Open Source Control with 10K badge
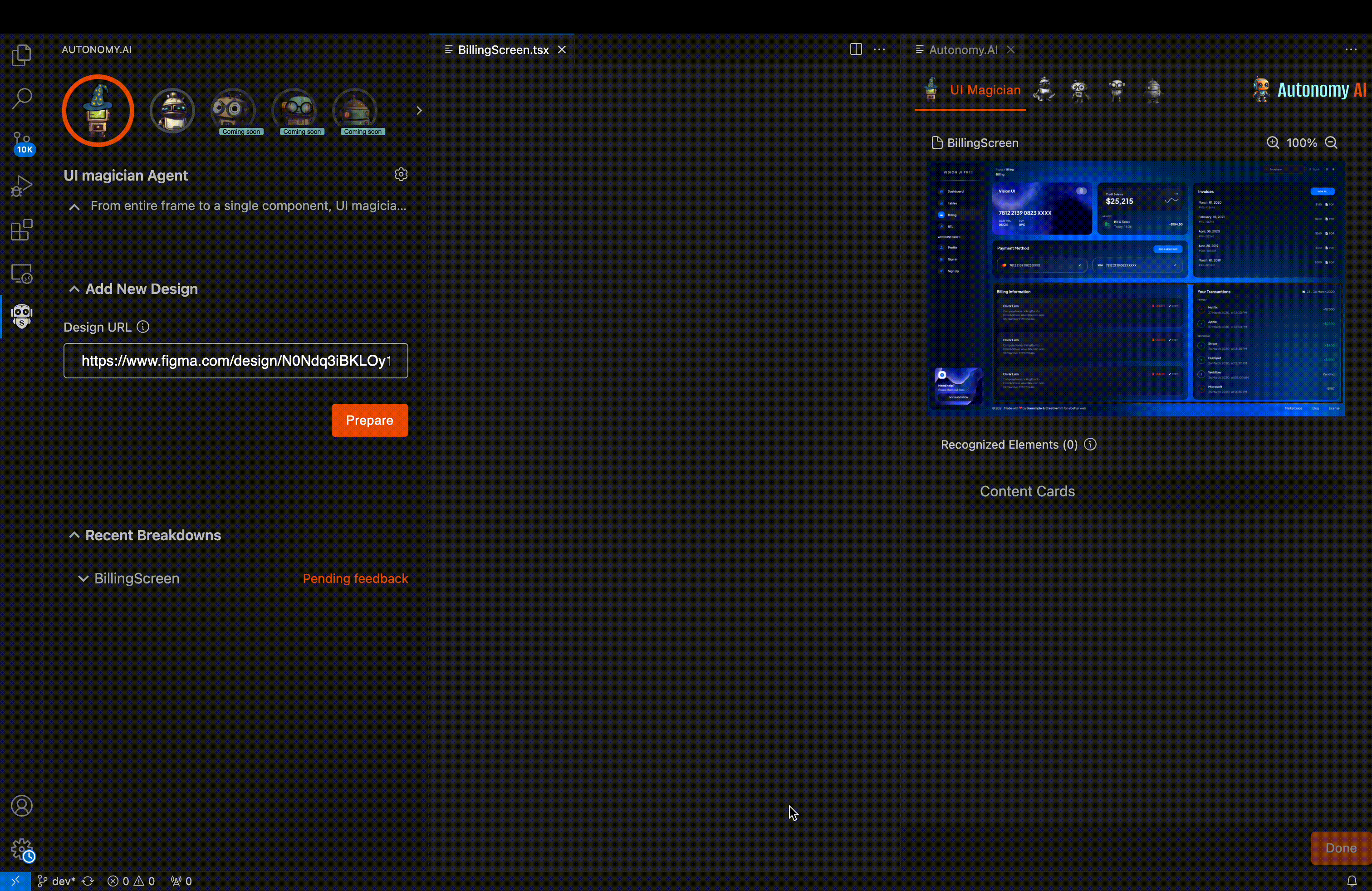This screenshot has width=1372, height=891. [23, 143]
